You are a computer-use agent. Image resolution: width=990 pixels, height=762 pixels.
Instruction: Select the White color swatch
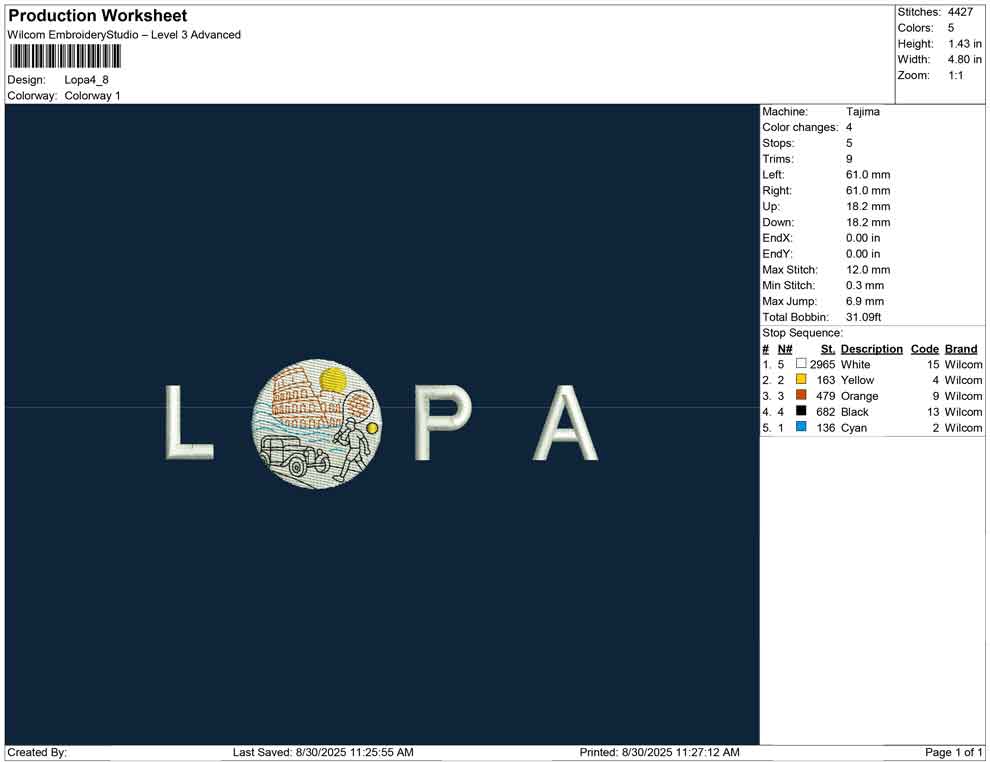801,365
